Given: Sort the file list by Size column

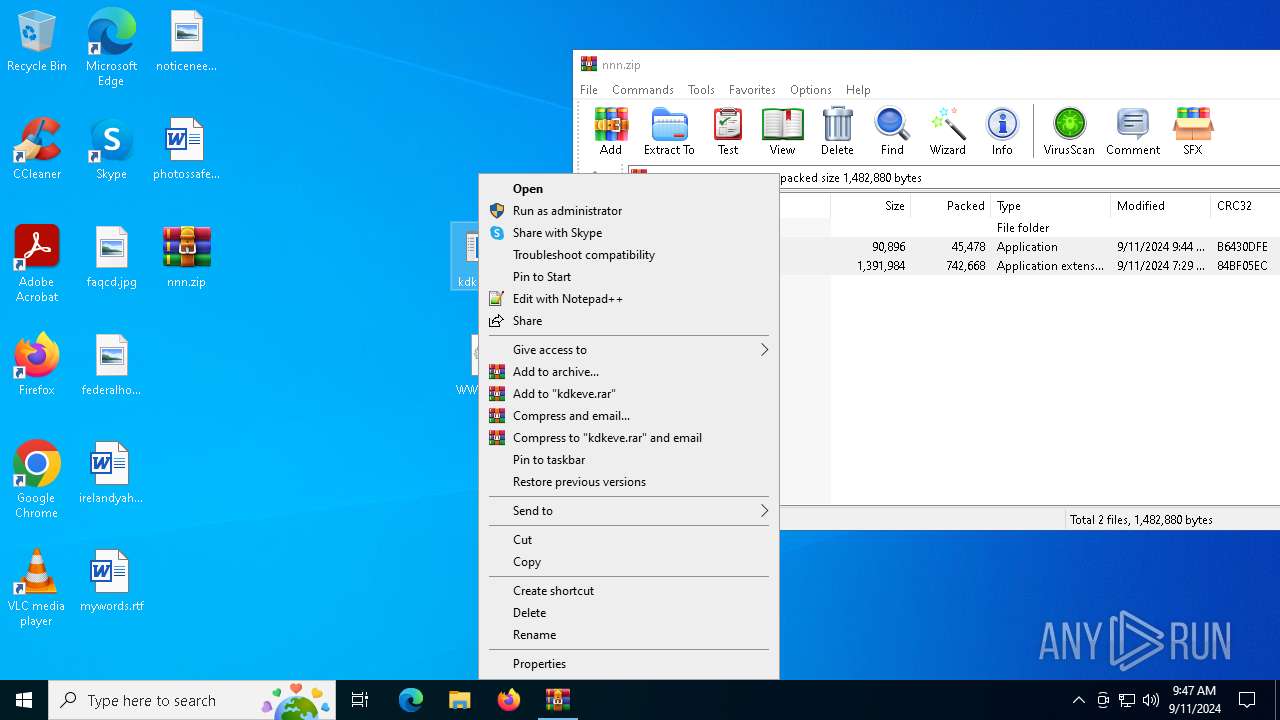Looking at the screenshot, I should (870, 206).
